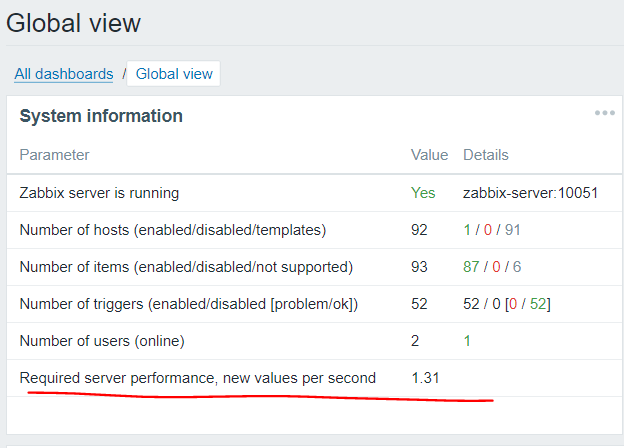624x448 pixels.
Task: Click the online users count 1
Action: pos(467,341)
